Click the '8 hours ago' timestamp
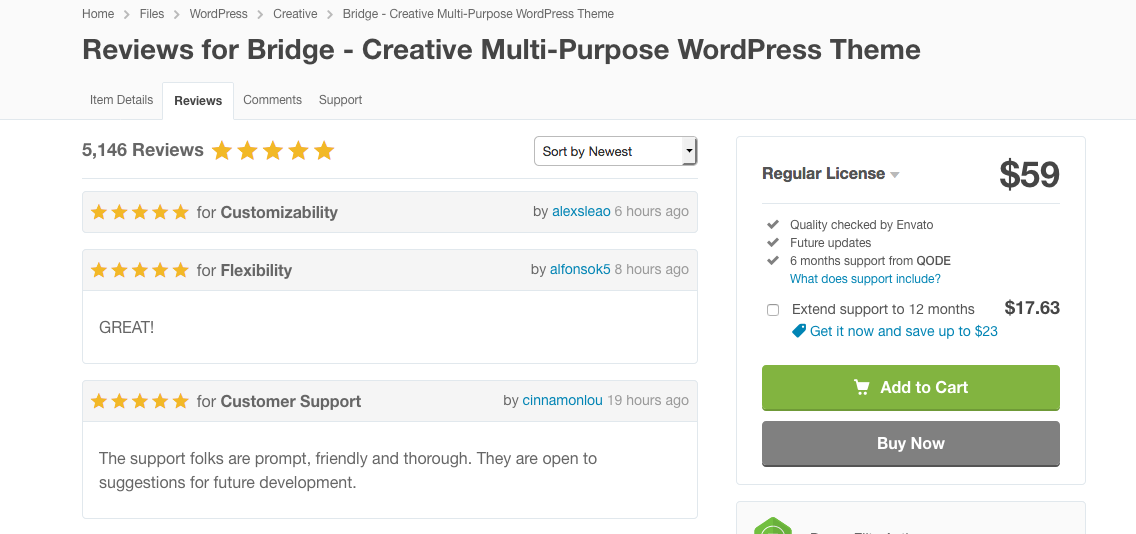 pos(651,270)
